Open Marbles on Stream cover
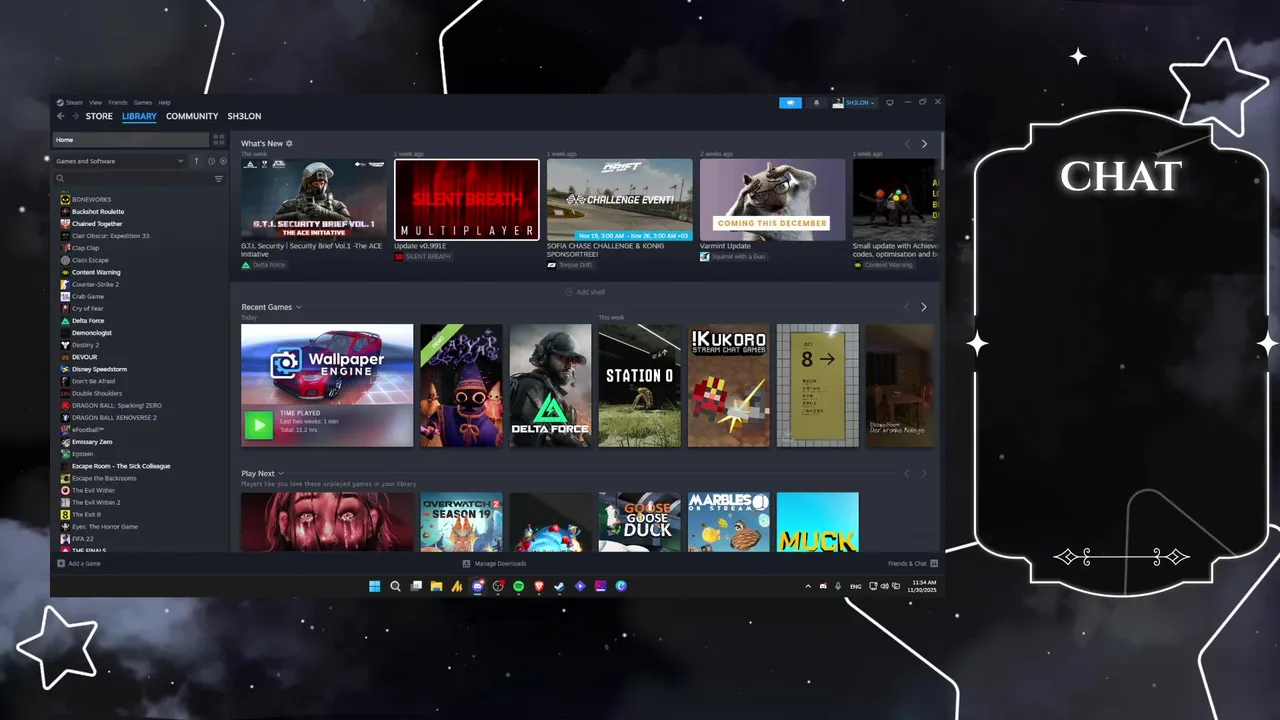 pos(728,521)
